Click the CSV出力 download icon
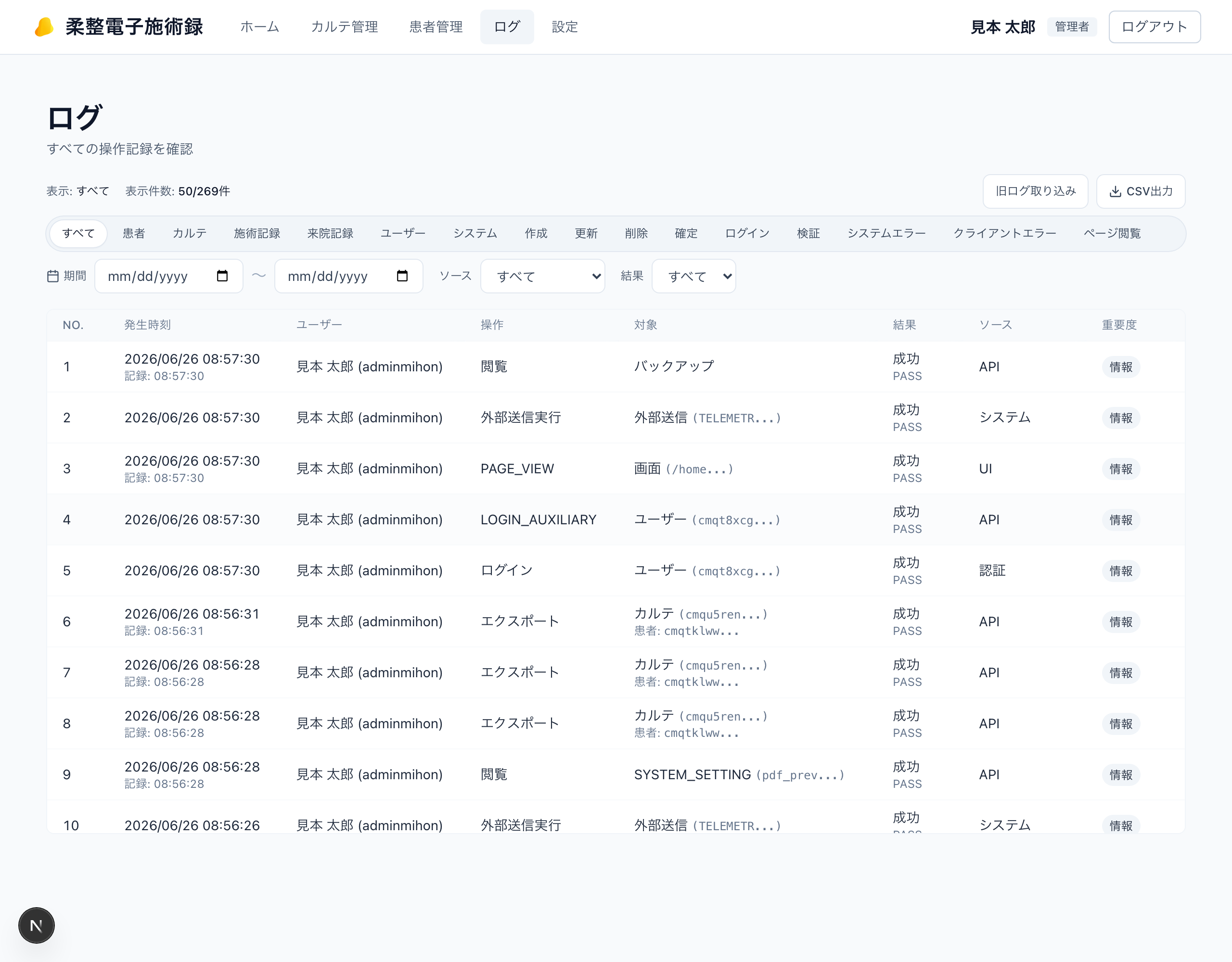 (x=1115, y=192)
